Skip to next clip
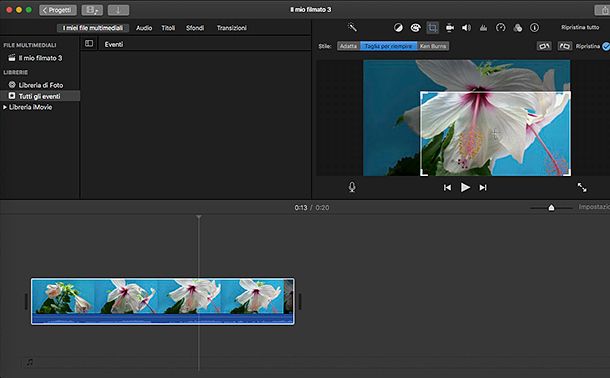 pos(483,188)
